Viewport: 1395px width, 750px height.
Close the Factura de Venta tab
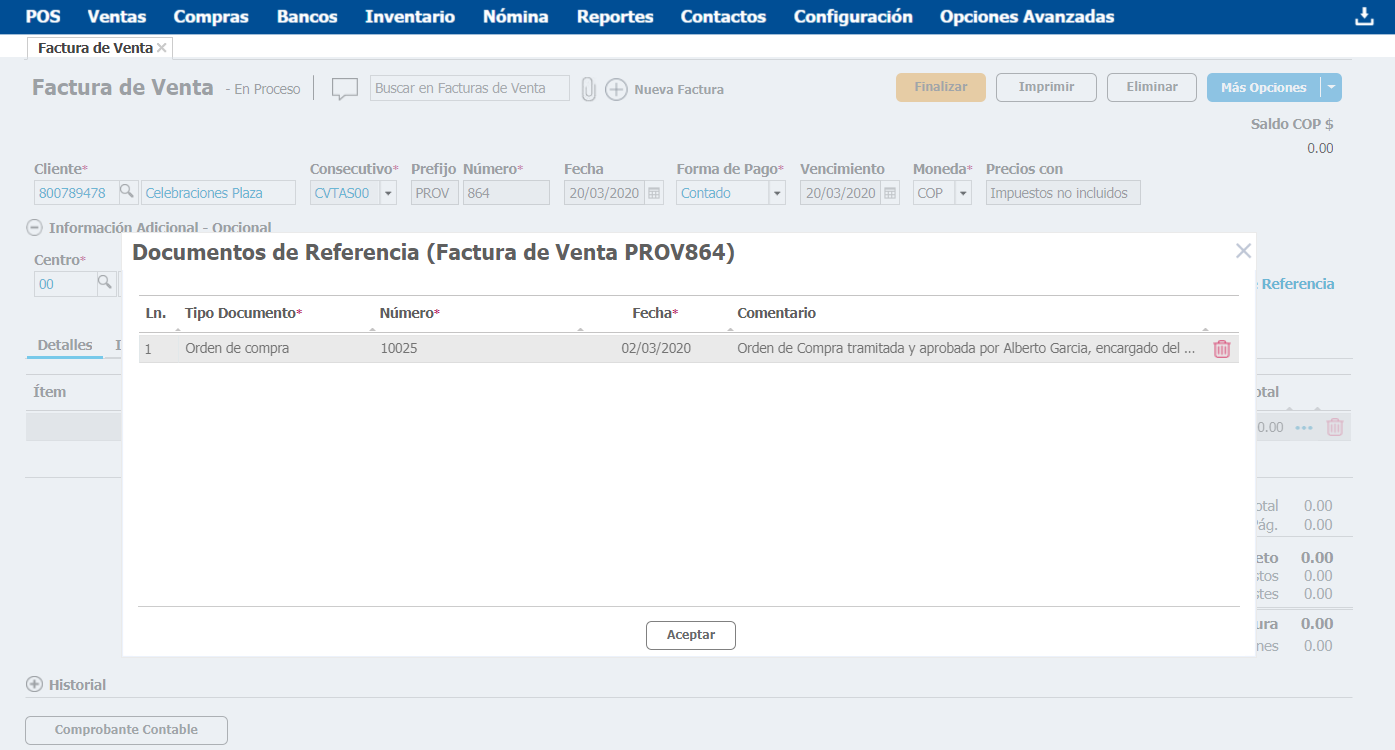(162, 48)
